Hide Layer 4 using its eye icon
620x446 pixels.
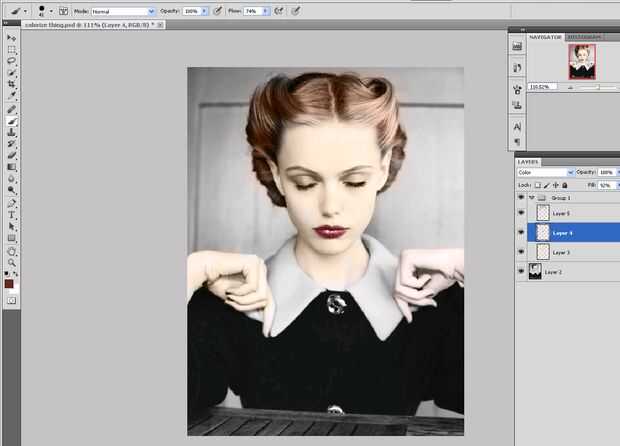[521, 232]
